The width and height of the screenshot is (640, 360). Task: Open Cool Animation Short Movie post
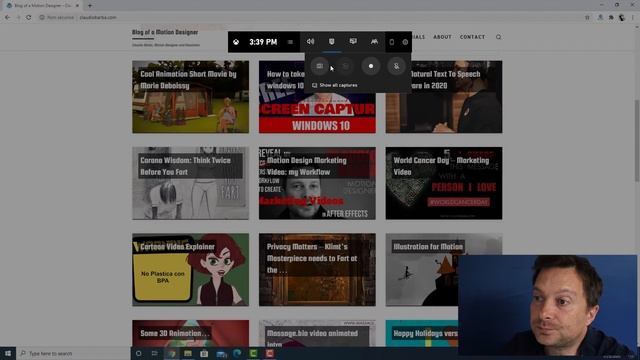[190, 97]
